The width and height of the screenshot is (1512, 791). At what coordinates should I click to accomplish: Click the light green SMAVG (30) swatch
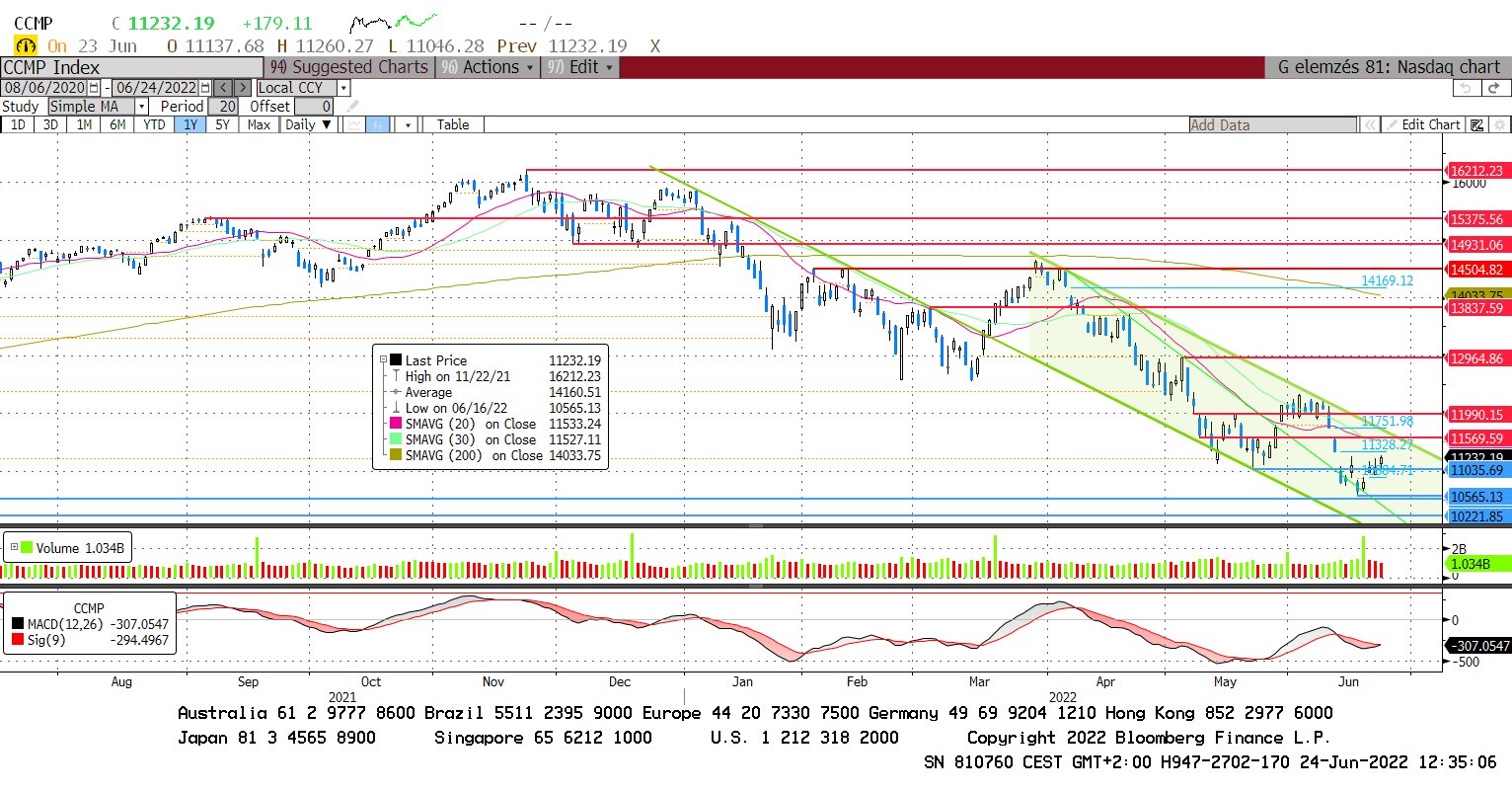396,439
